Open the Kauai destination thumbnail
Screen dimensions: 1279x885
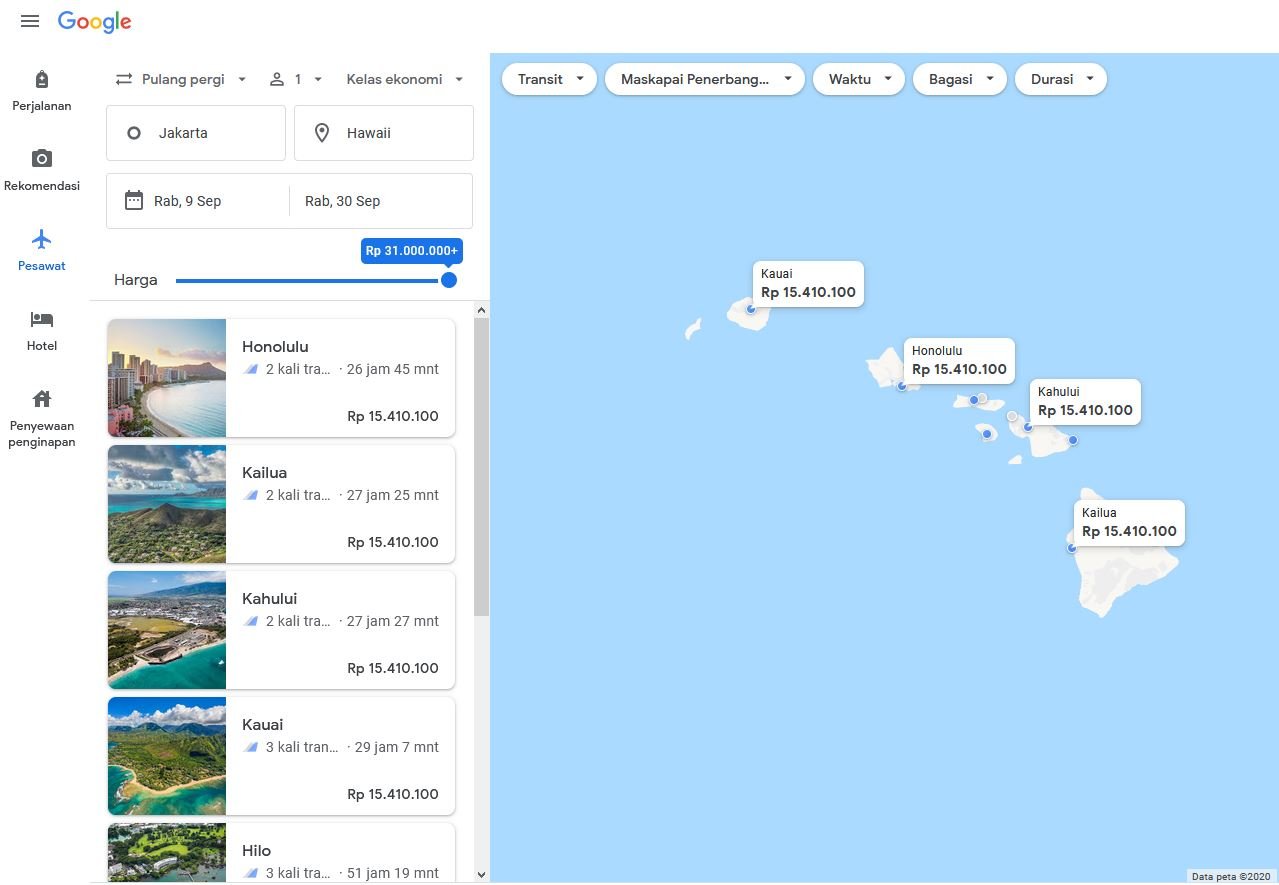[x=167, y=756]
